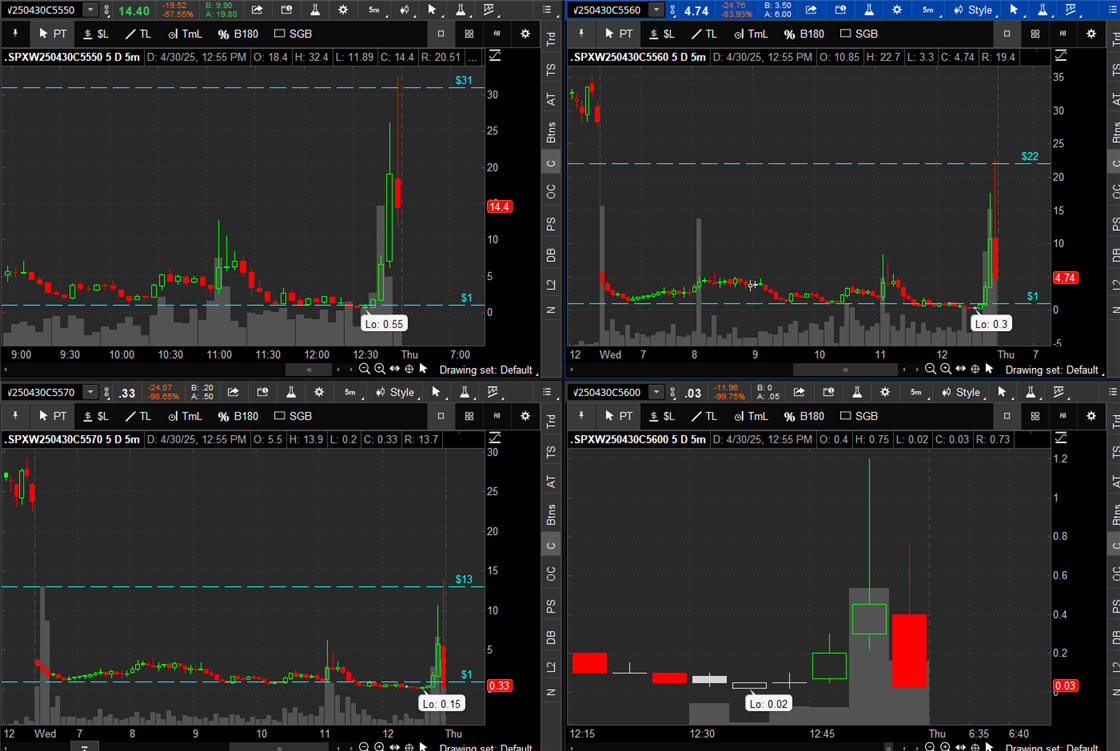Image resolution: width=1120 pixels, height=751 pixels.
Task: Switch C5560 chart to single-pane layout
Action: tap(1008, 33)
